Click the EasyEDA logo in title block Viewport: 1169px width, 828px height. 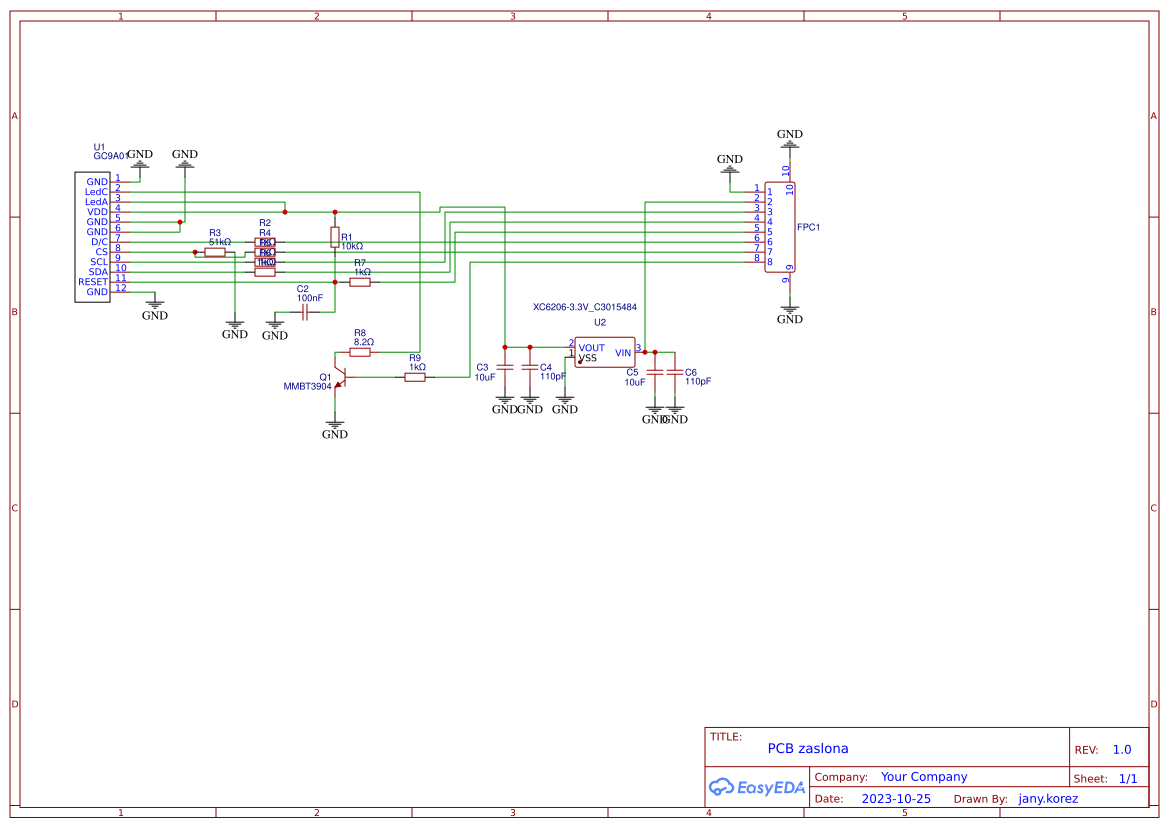757,788
